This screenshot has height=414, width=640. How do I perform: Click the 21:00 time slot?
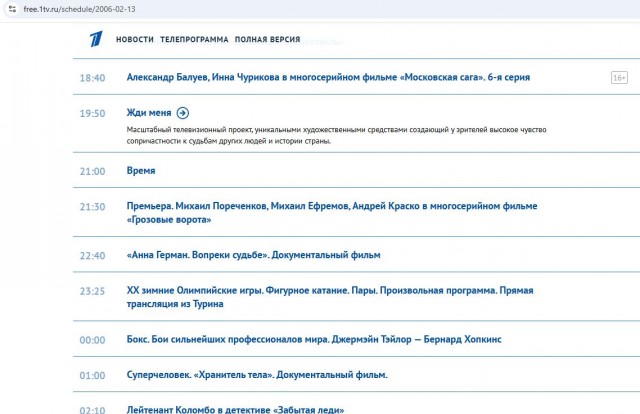coord(92,171)
